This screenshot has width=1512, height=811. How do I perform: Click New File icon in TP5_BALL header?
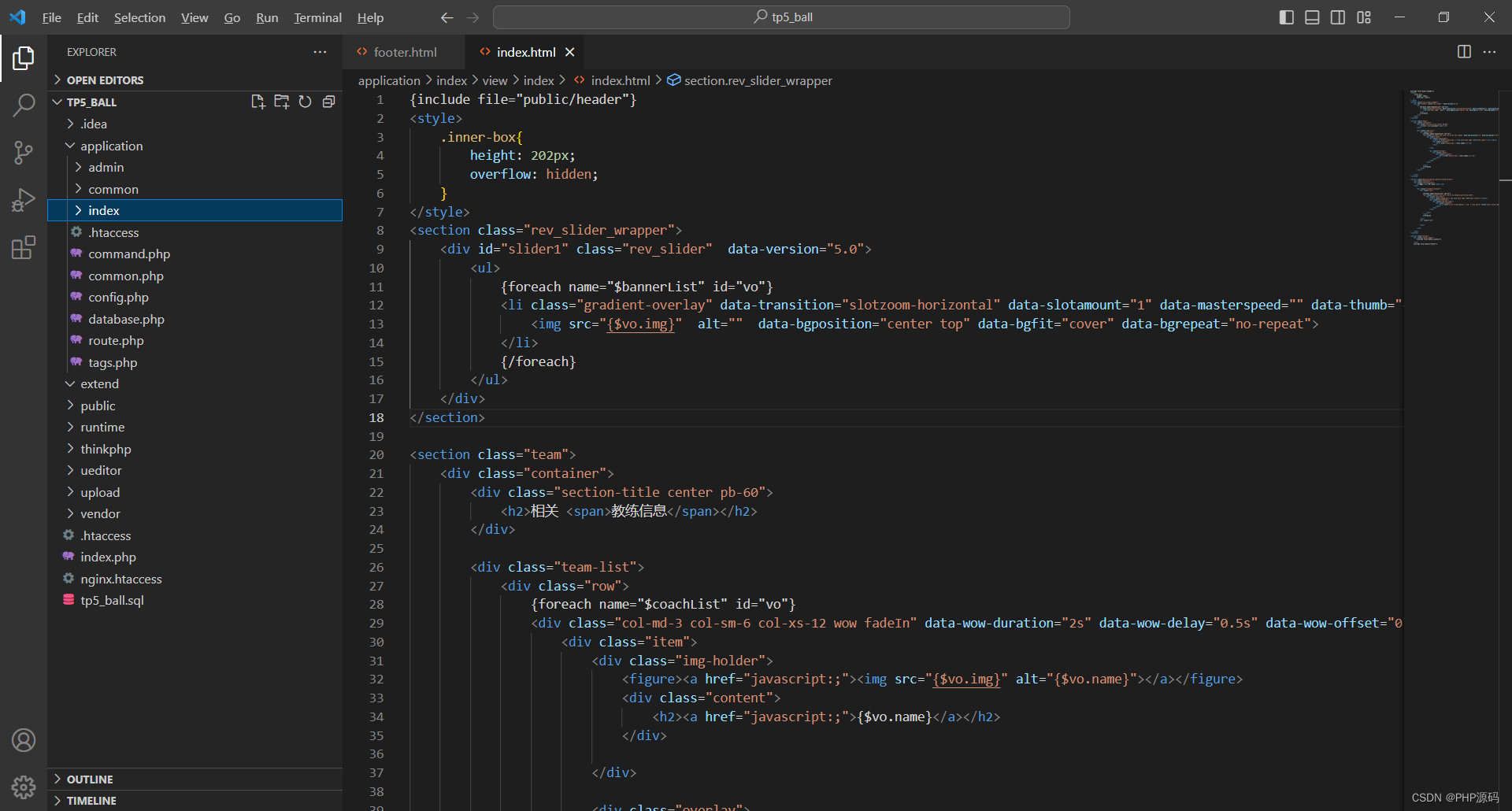pos(258,102)
